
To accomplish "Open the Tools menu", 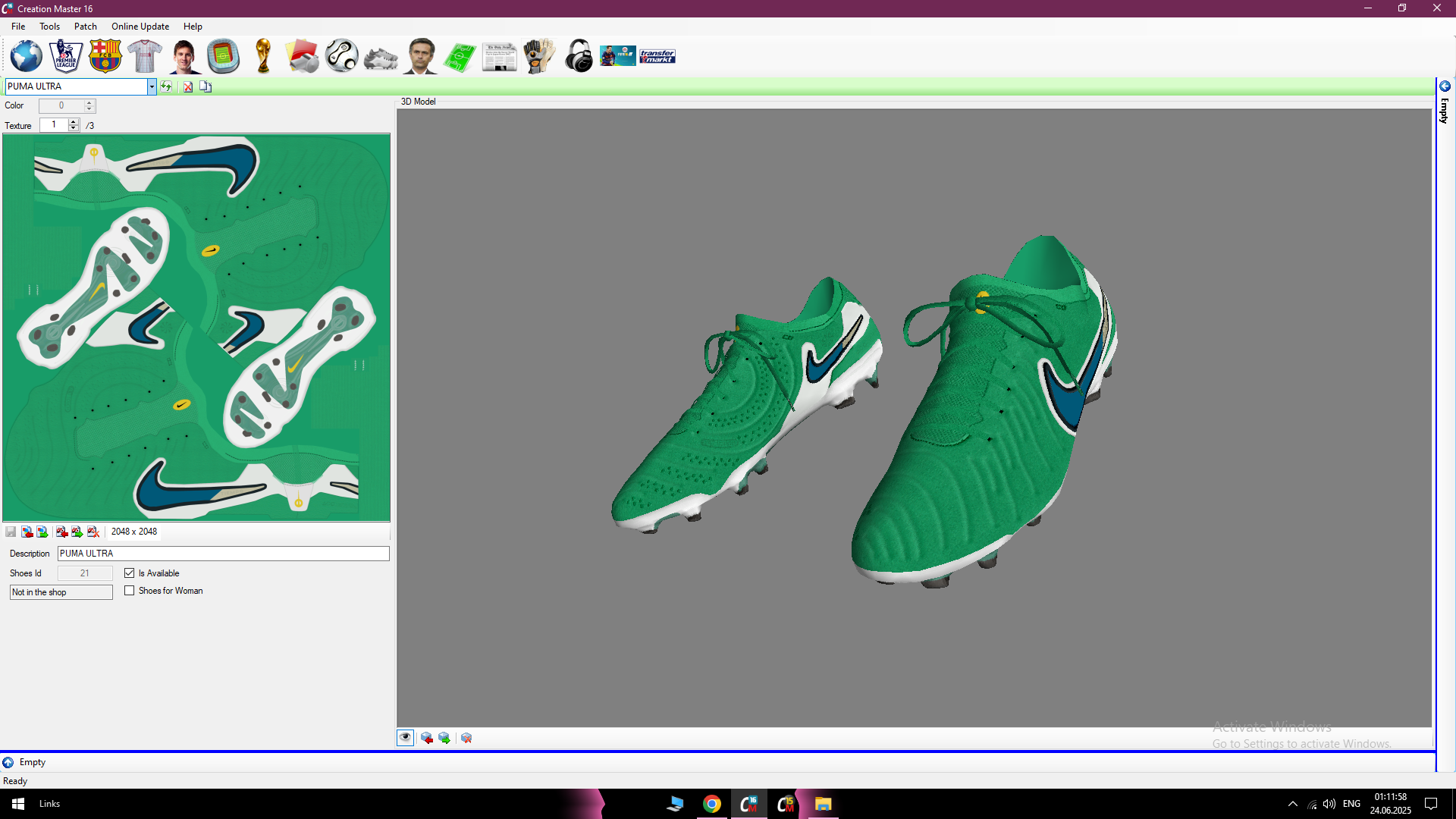I will [x=49, y=27].
